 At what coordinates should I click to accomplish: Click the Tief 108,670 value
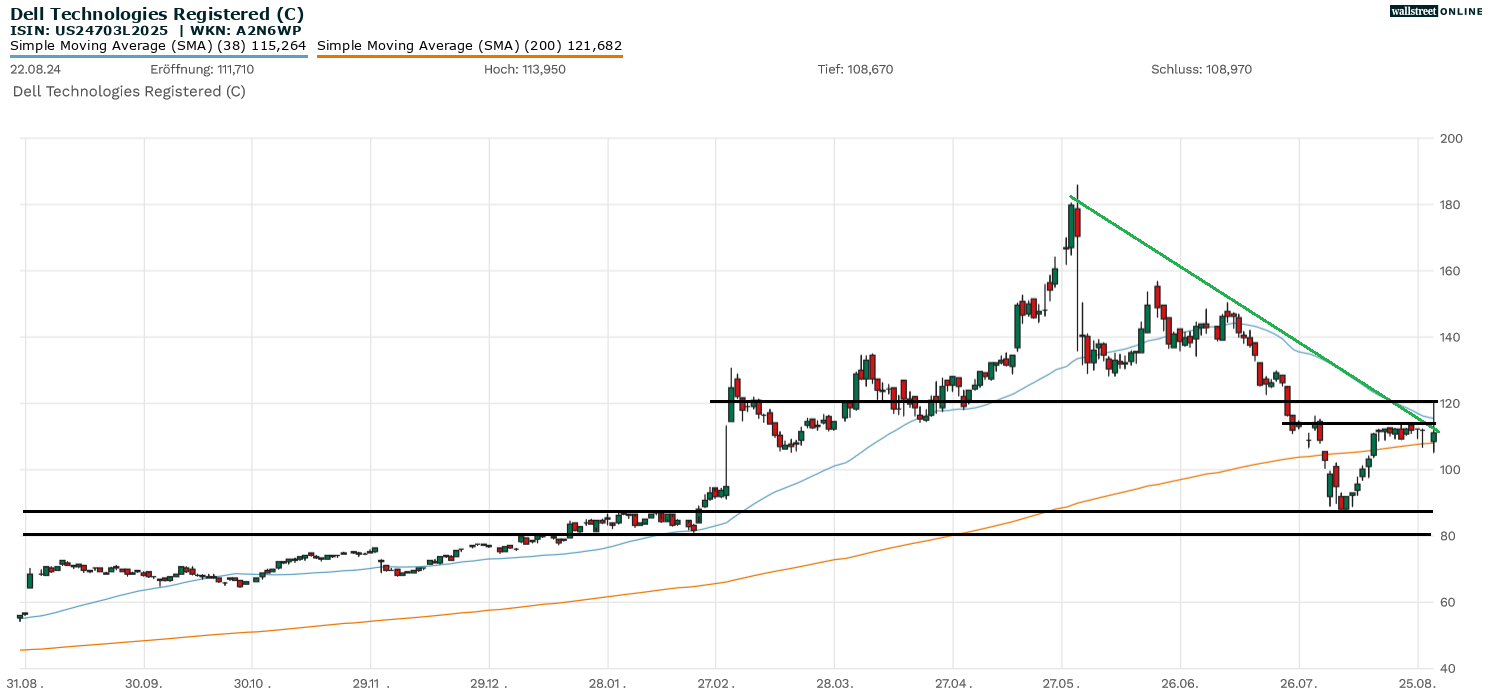(855, 70)
